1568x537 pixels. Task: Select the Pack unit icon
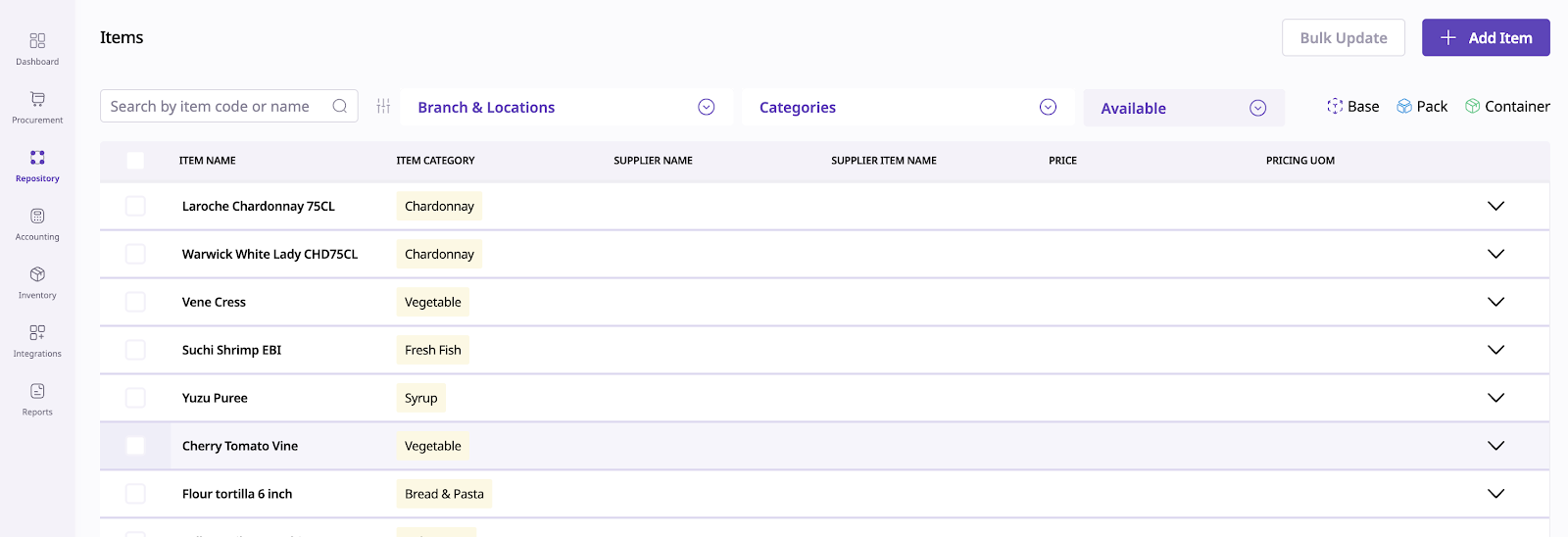(x=1404, y=107)
